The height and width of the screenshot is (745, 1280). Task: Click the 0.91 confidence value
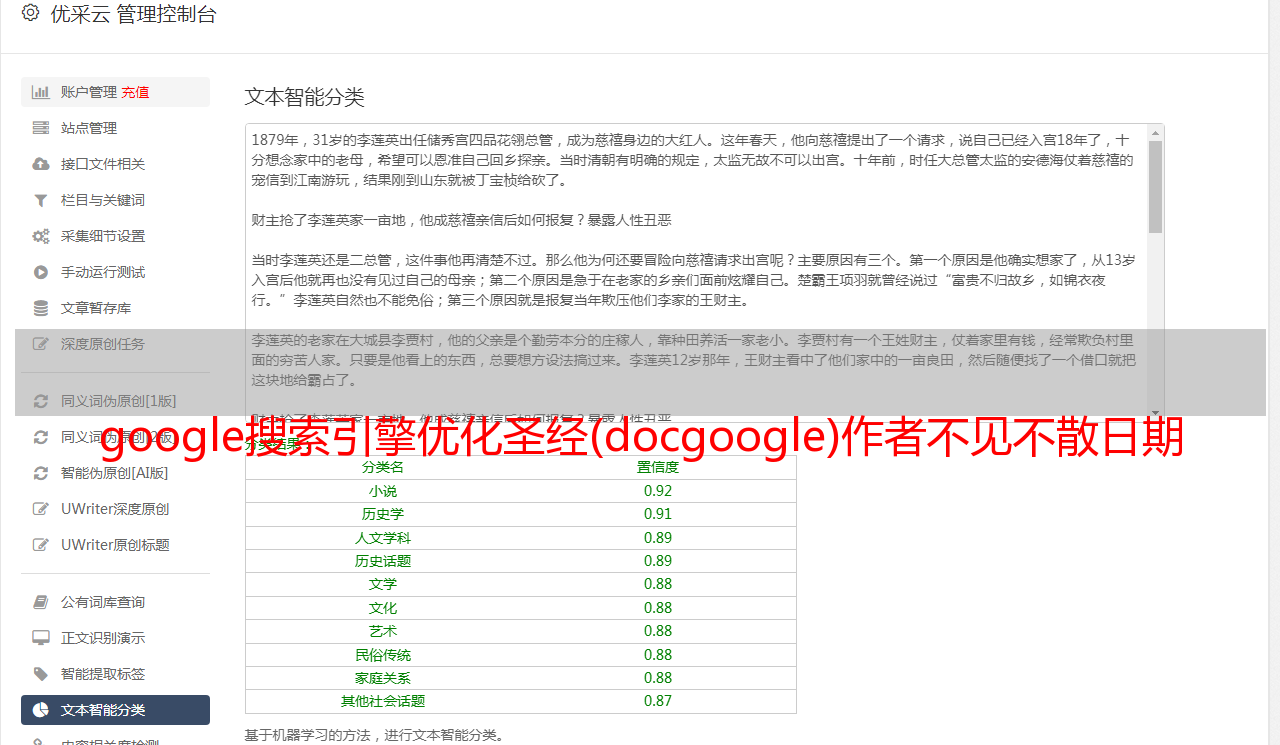point(658,514)
